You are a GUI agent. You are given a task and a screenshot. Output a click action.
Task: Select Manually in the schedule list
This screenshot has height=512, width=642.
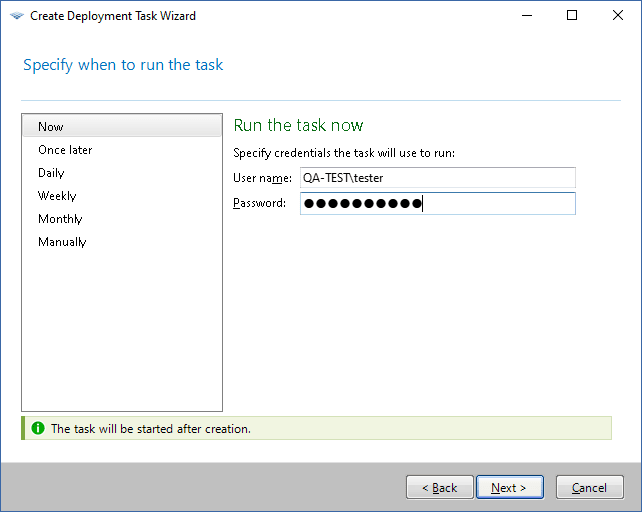[62, 242]
